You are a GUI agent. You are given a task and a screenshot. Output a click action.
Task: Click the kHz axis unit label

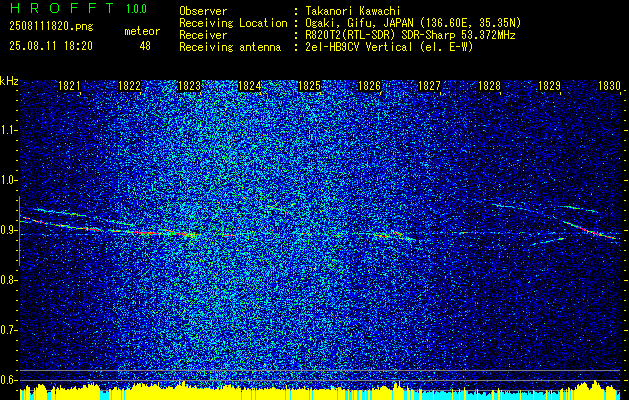[9, 81]
